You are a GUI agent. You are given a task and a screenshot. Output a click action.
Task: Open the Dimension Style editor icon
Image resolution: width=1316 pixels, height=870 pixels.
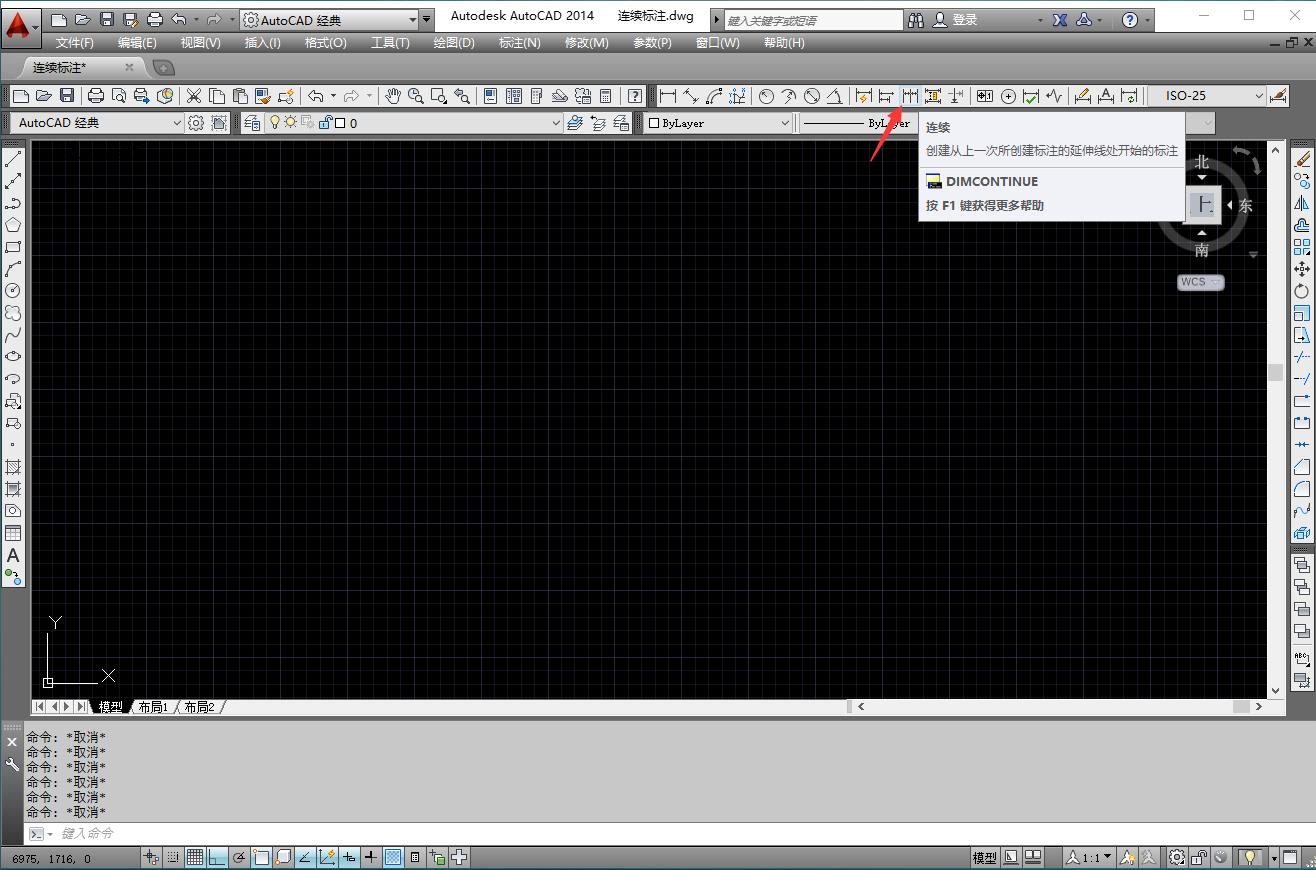(1278, 96)
